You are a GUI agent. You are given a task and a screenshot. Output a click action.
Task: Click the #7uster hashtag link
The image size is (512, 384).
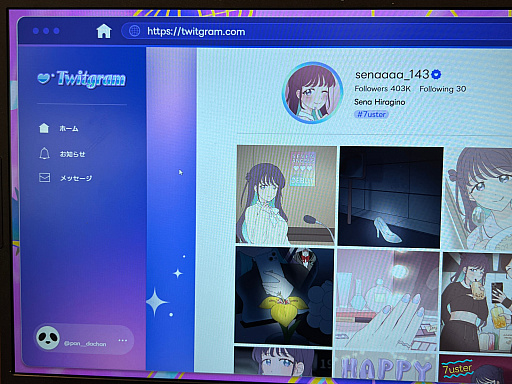click(371, 114)
